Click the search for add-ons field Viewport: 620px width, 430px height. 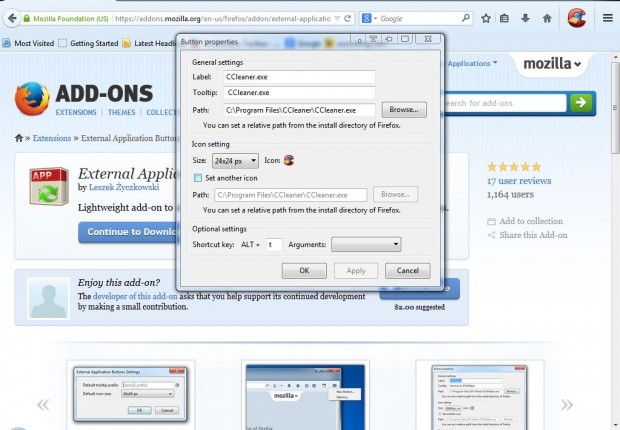coord(504,103)
